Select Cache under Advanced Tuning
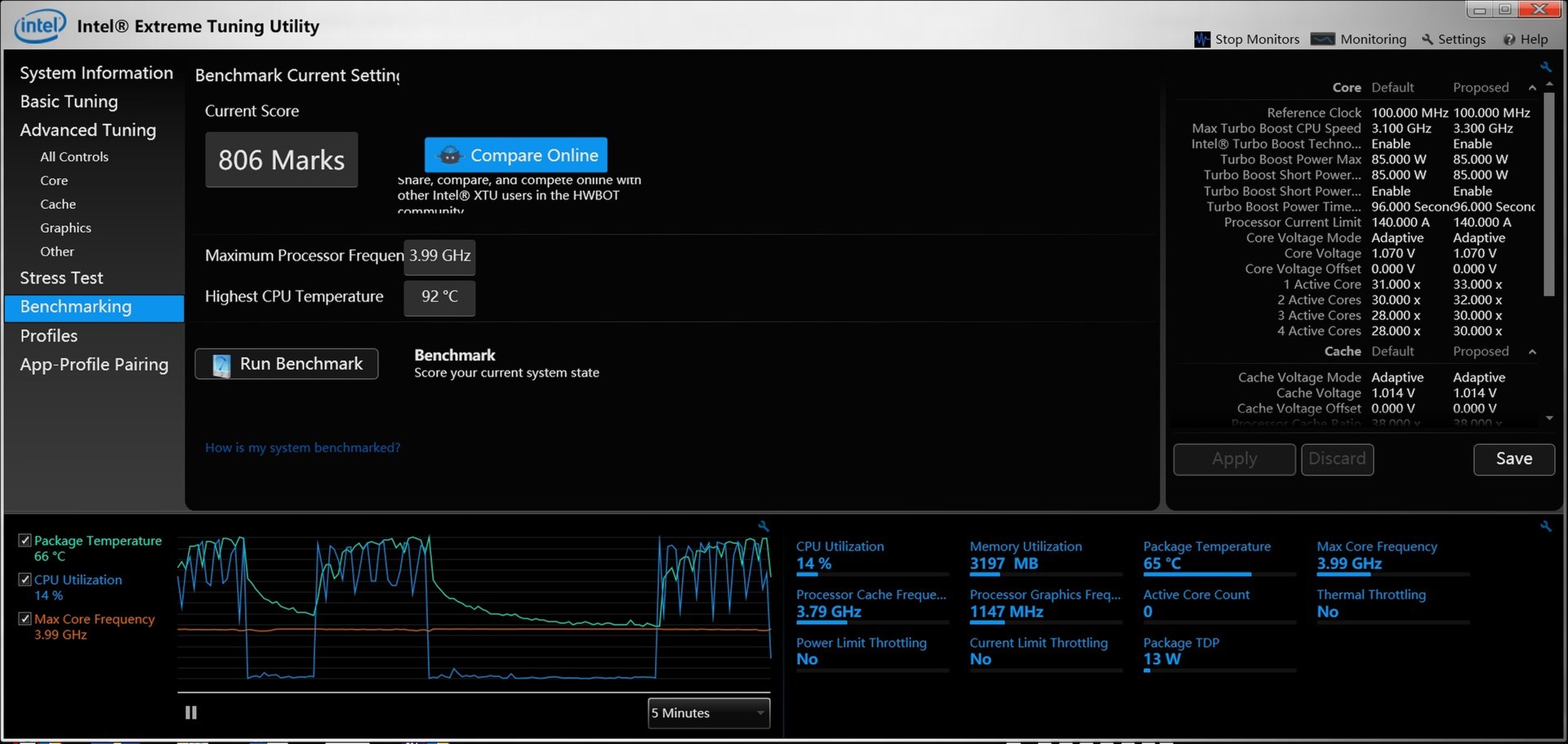Viewport: 1568px width, 744px height. [x=58, y=204]
